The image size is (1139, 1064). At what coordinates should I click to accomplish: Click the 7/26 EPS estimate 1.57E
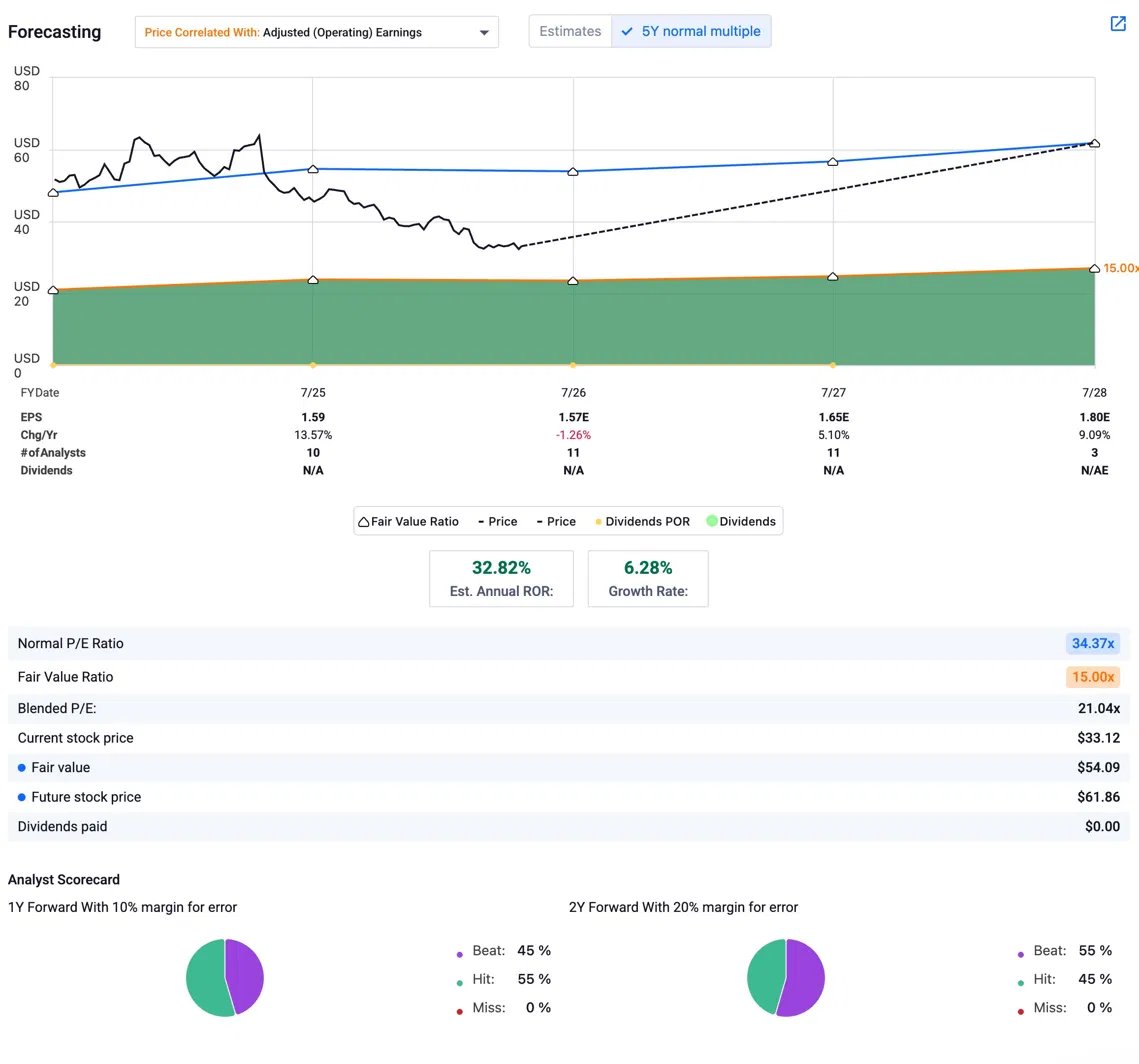coord(573,417)
